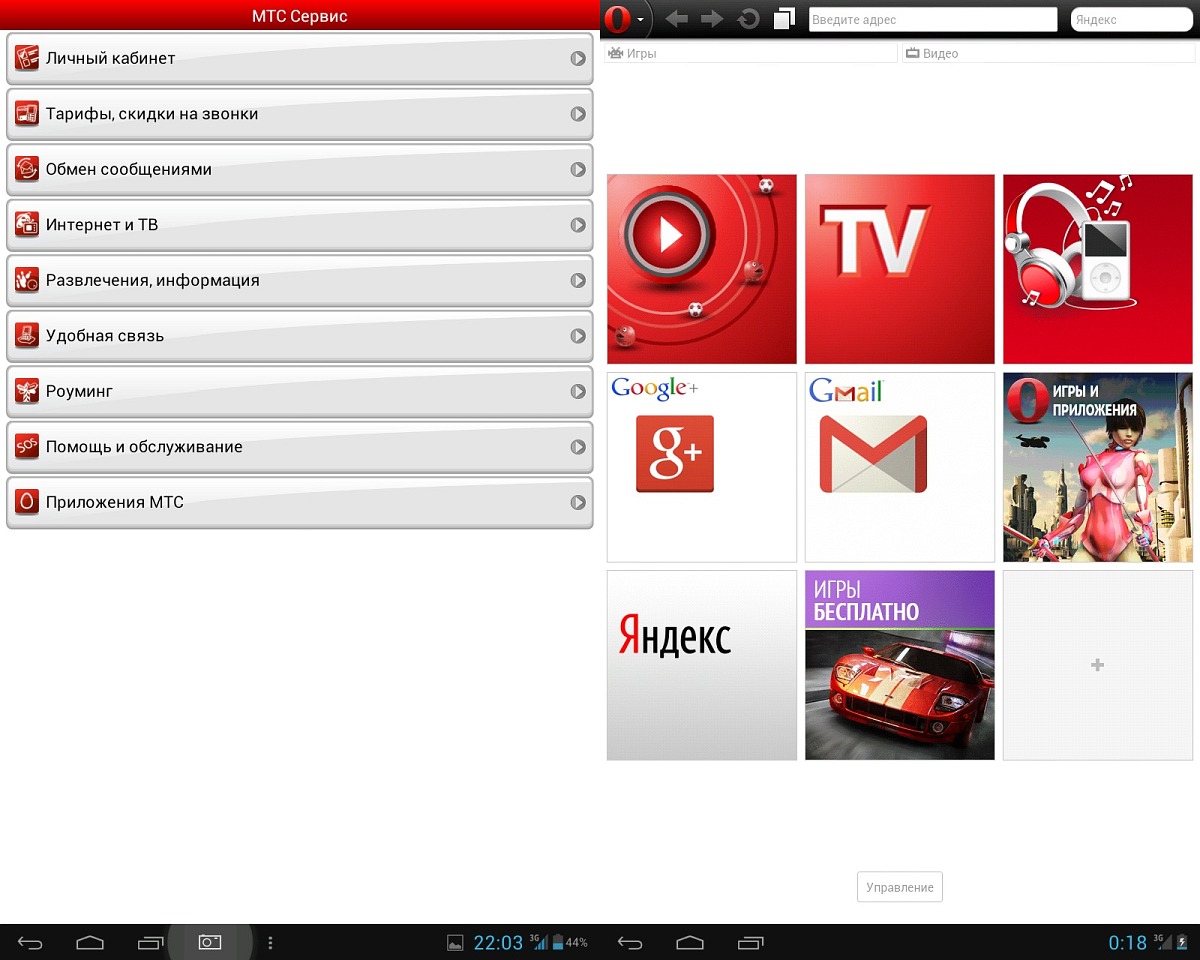Open Удобная связь menu row
Viewport: 1200px width, 960px height.
(300, 336)
